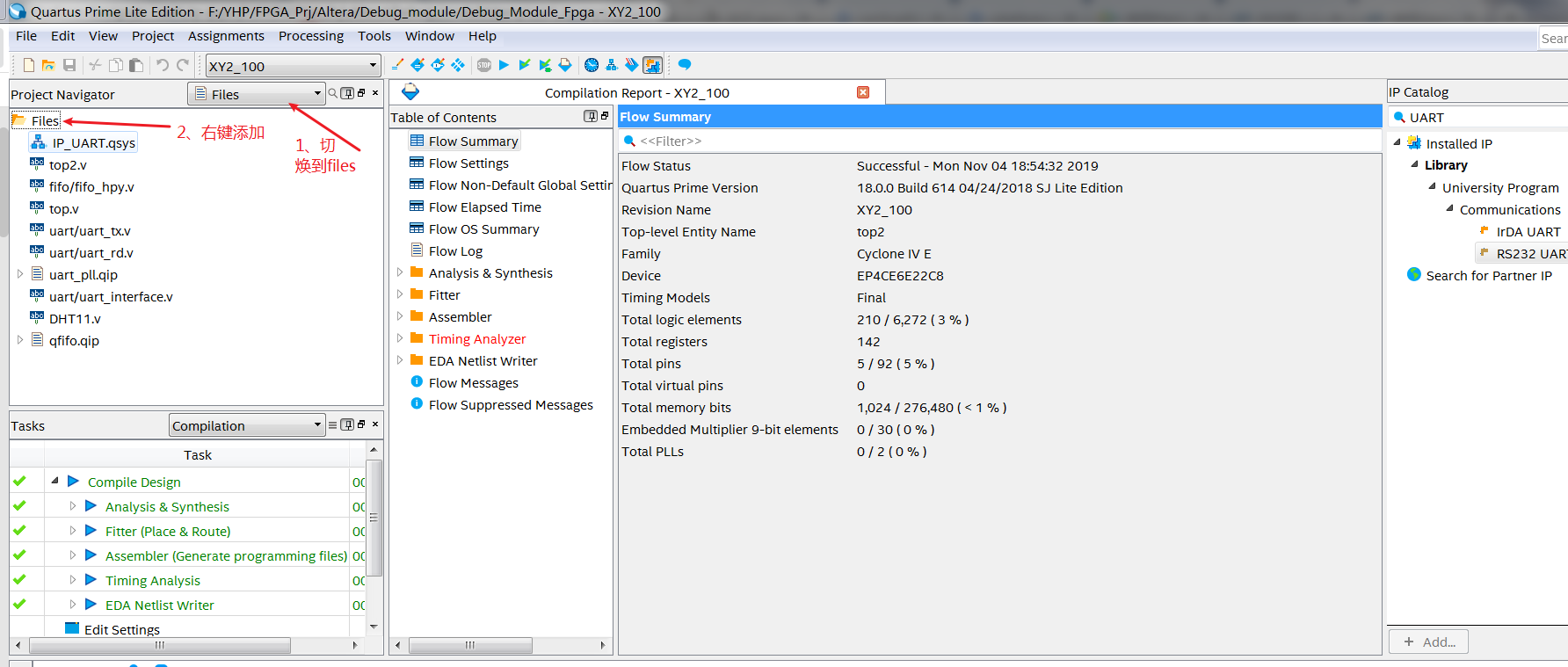
Task: Click the blue speech bubble help icon
Action: (685, 65)
